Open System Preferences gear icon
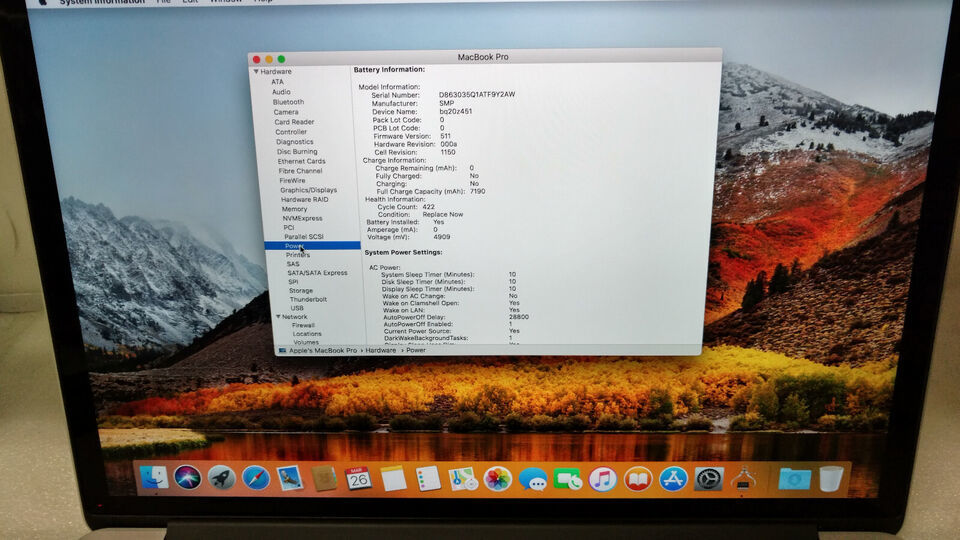The width and height of the screenshot is (960, 540). [x=708, y=479]
